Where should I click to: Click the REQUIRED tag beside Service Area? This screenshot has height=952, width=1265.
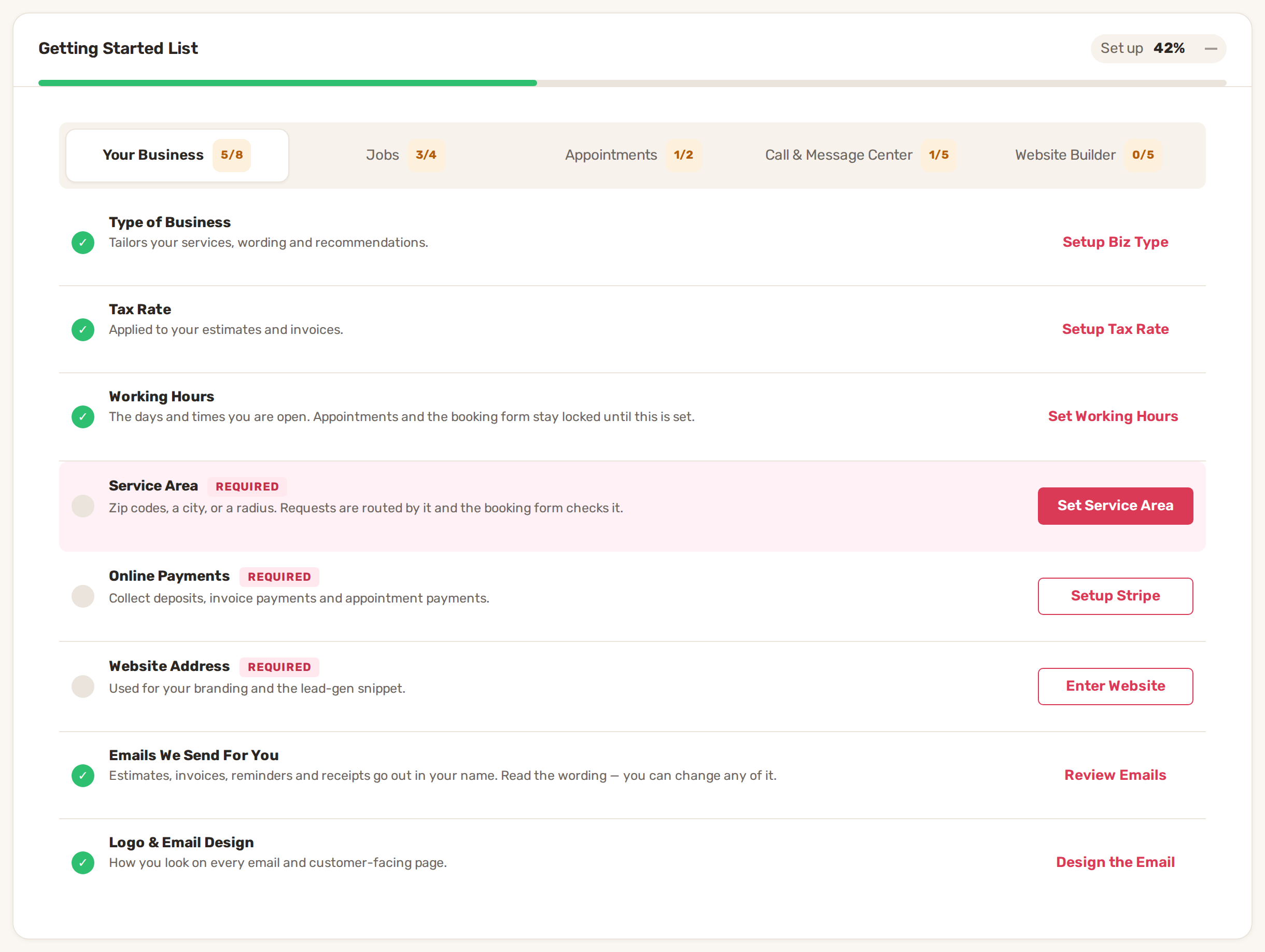247,486
